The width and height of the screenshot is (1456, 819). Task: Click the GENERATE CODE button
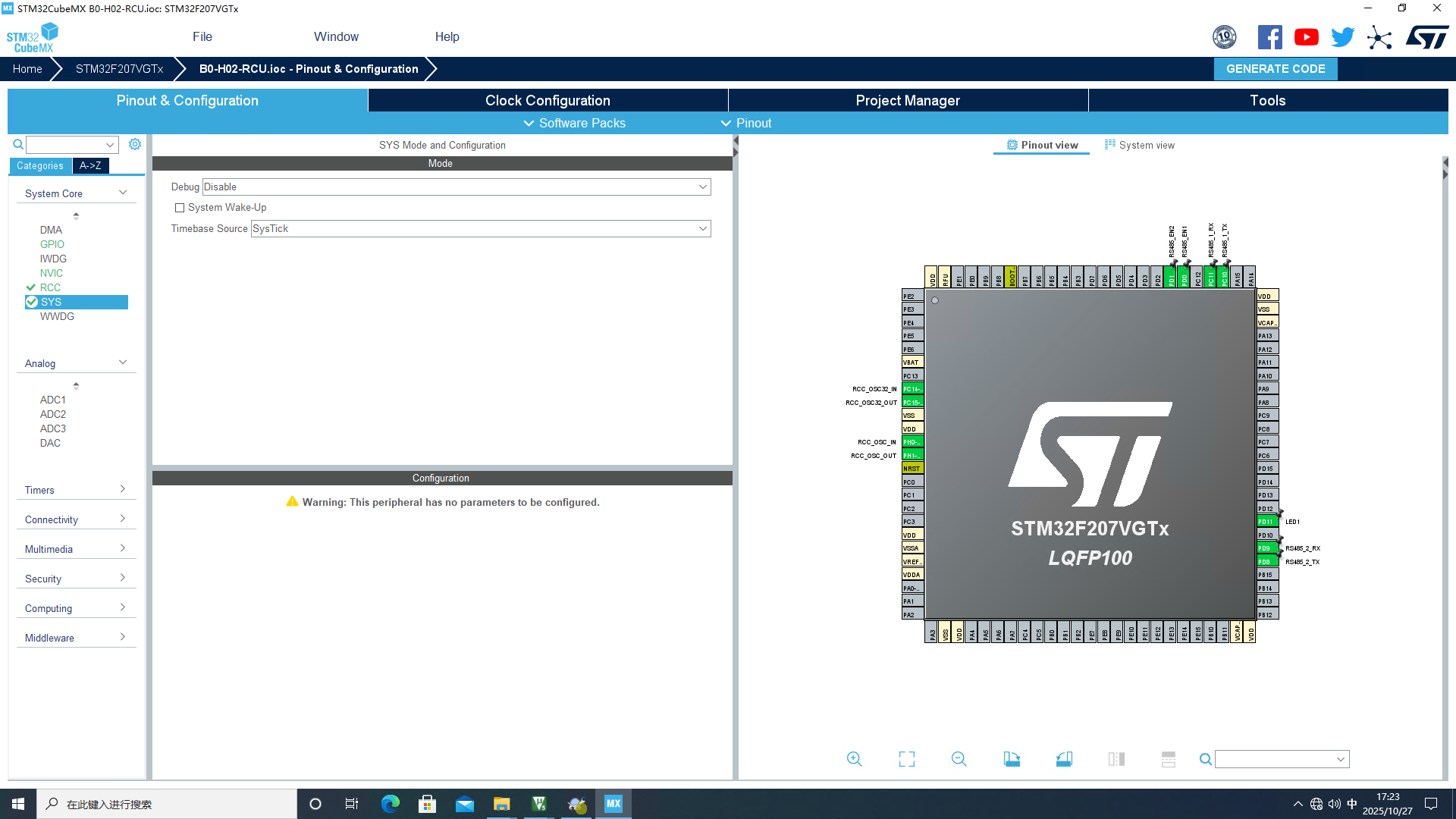[x=1276, y=69]
